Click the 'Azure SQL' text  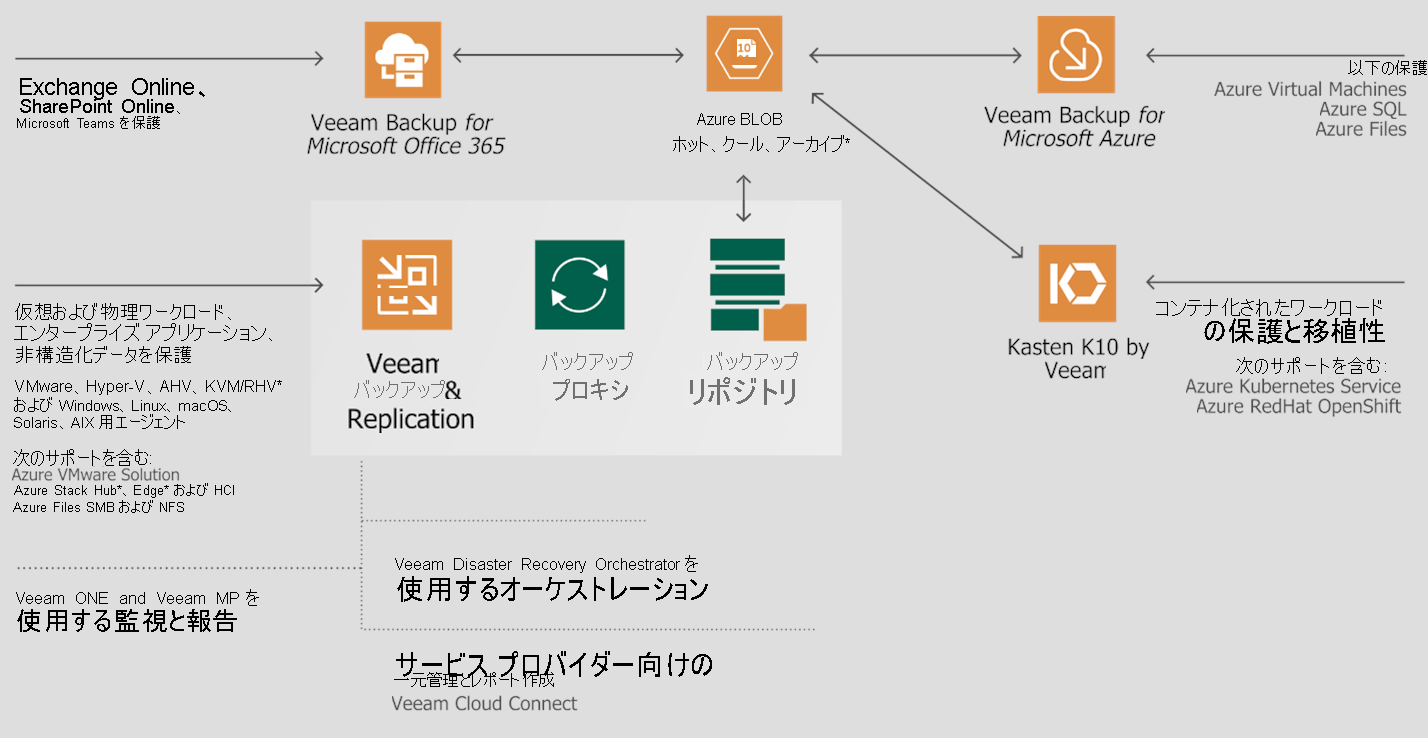coord(1362,109)
